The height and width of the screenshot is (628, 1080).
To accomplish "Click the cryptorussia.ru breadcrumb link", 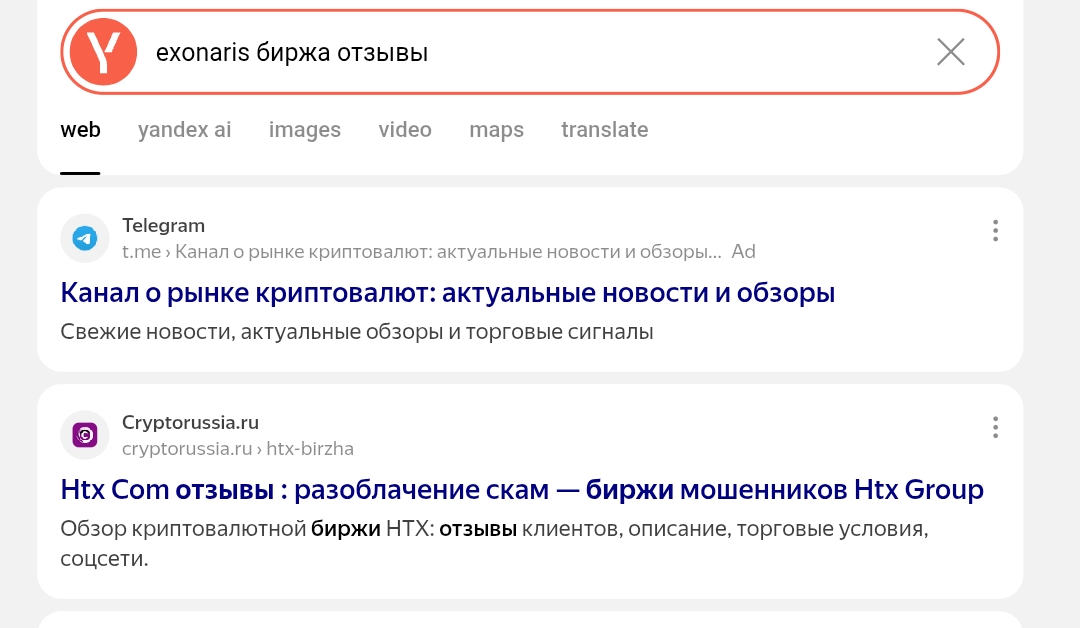I will (x=186, y=448).
